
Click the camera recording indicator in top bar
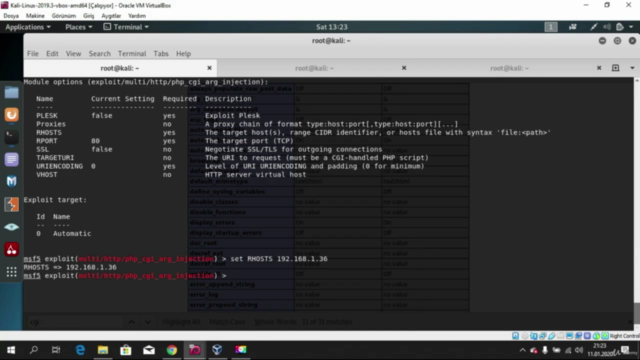click(x=573, y=27)
